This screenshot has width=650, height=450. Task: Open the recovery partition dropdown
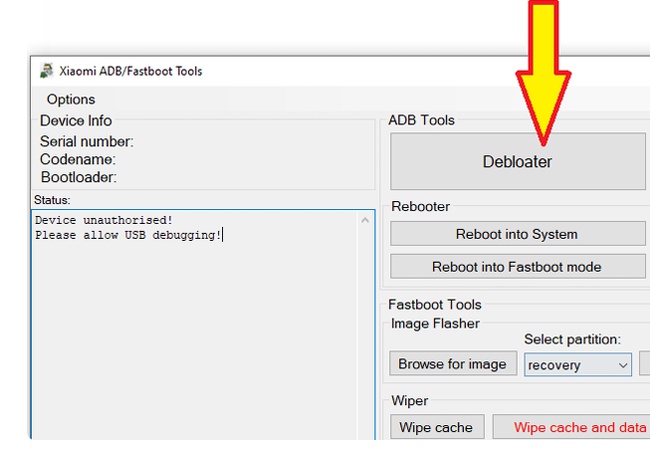pos(578,365)
